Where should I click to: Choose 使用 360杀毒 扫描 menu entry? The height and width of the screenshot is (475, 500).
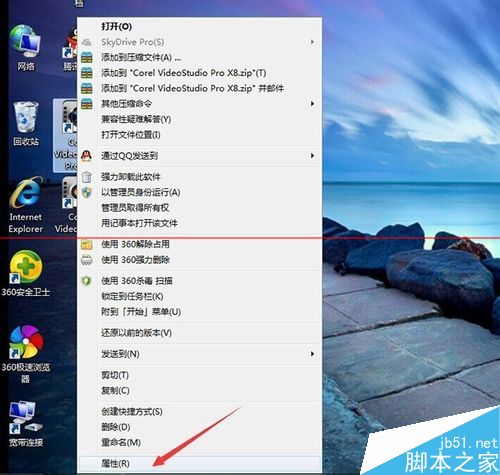click(x=200, y=281)
